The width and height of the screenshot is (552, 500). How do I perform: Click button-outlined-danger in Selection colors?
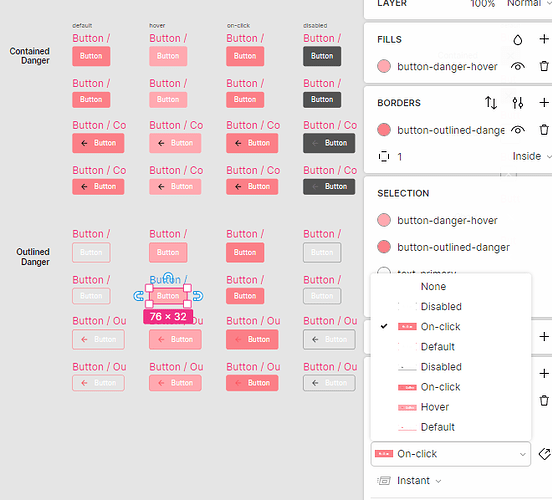[453, 247]
